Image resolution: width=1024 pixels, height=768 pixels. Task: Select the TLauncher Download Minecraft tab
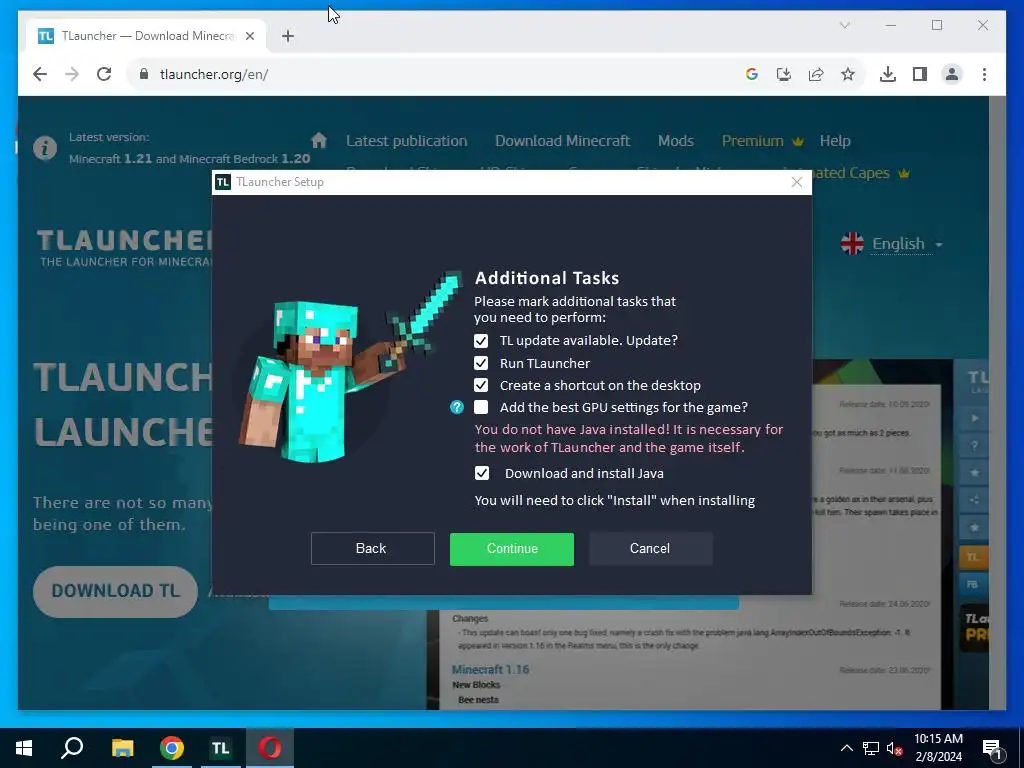coord(147,36)
